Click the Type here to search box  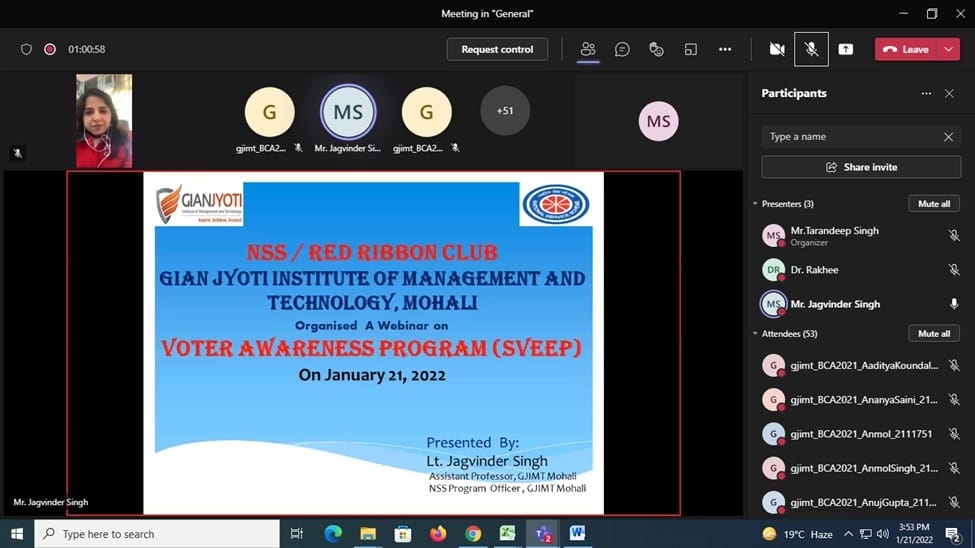[157, 534]
